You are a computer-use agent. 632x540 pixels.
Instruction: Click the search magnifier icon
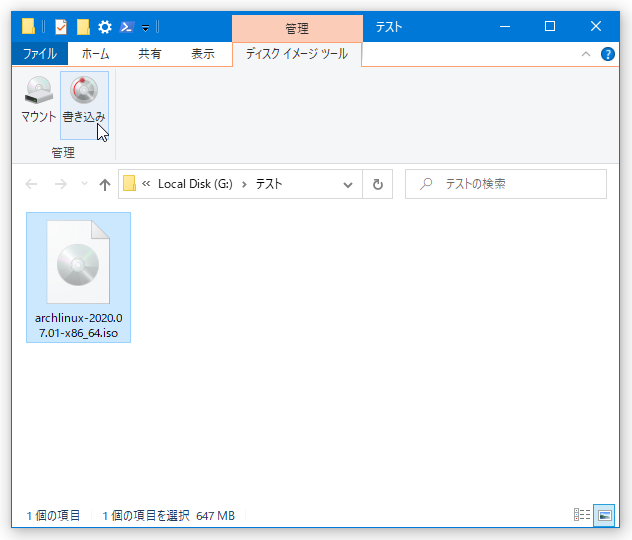pos(426,184)
